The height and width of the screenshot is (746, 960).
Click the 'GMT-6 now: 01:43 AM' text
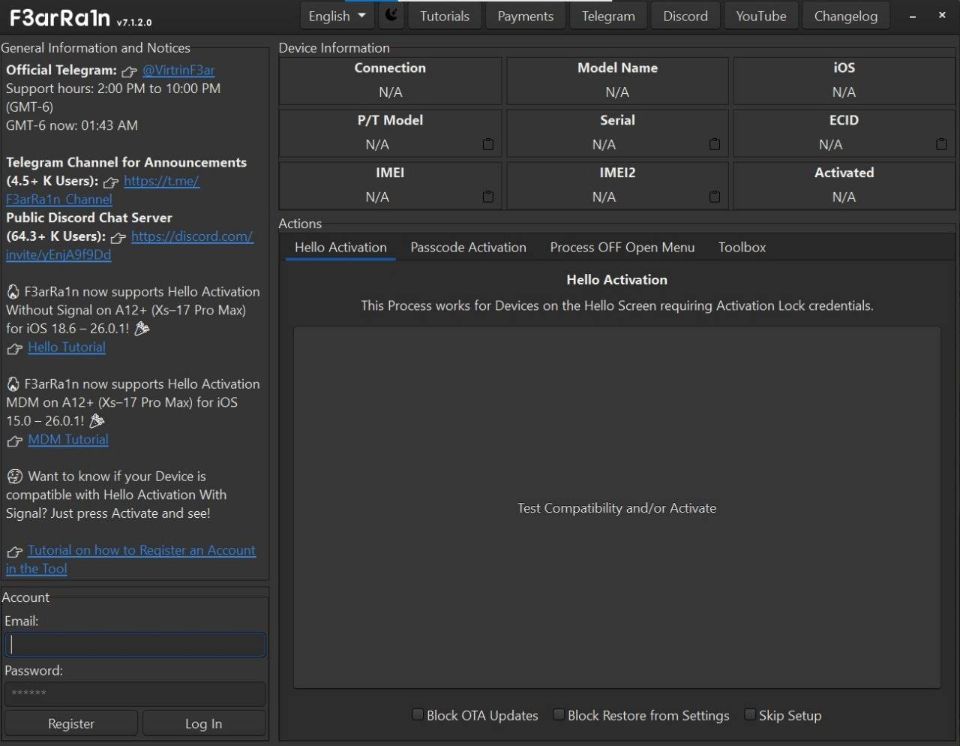[x=72, y=125]
